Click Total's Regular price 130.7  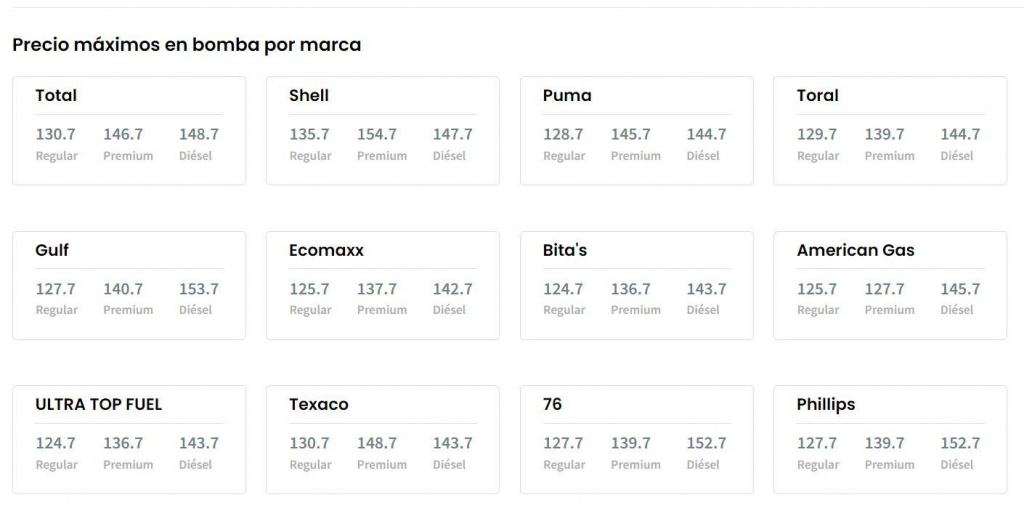(x=56, y=134)
